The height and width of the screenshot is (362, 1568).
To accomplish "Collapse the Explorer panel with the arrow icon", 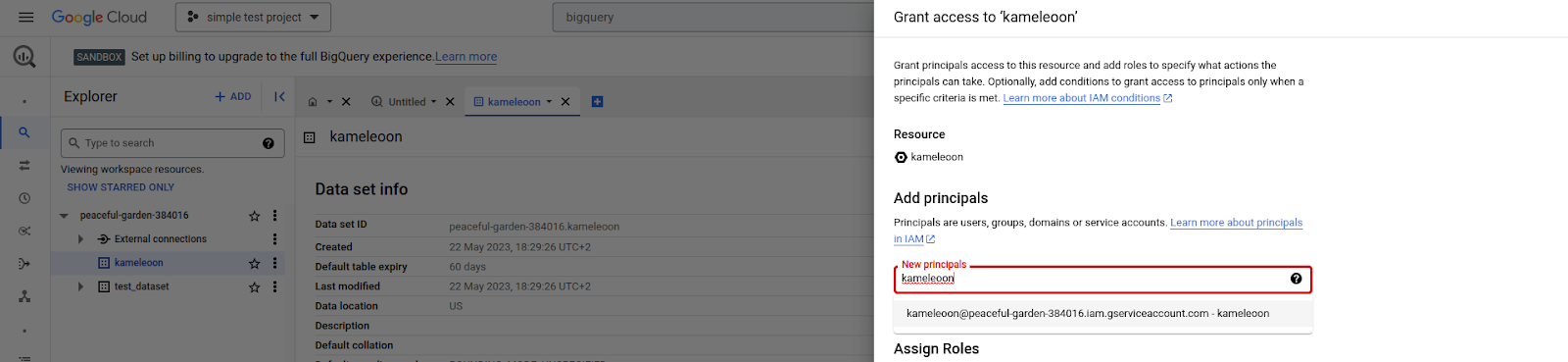I will [x=279, y=96].
